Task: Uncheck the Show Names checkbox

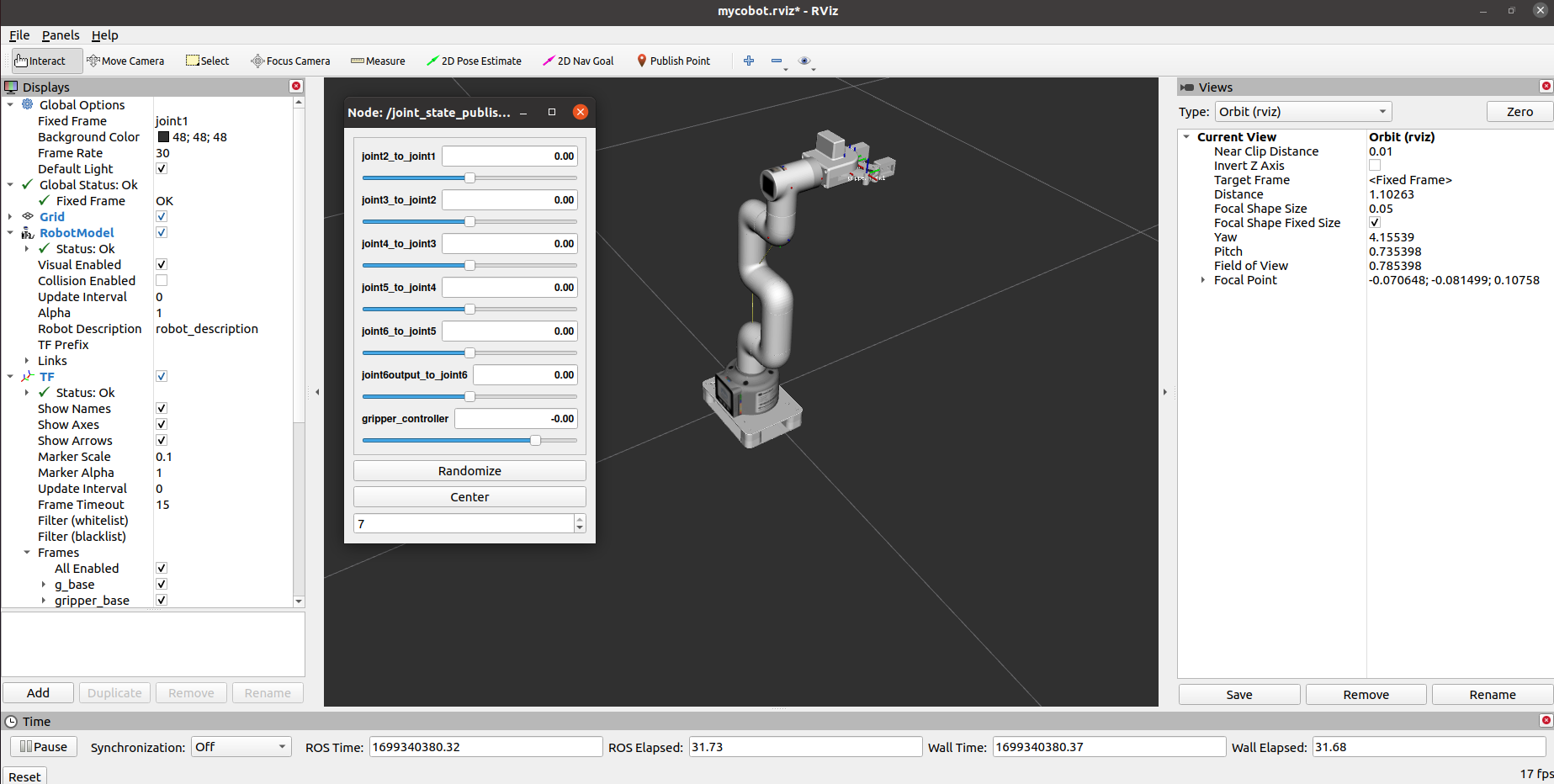Action: tap(162, 408)
